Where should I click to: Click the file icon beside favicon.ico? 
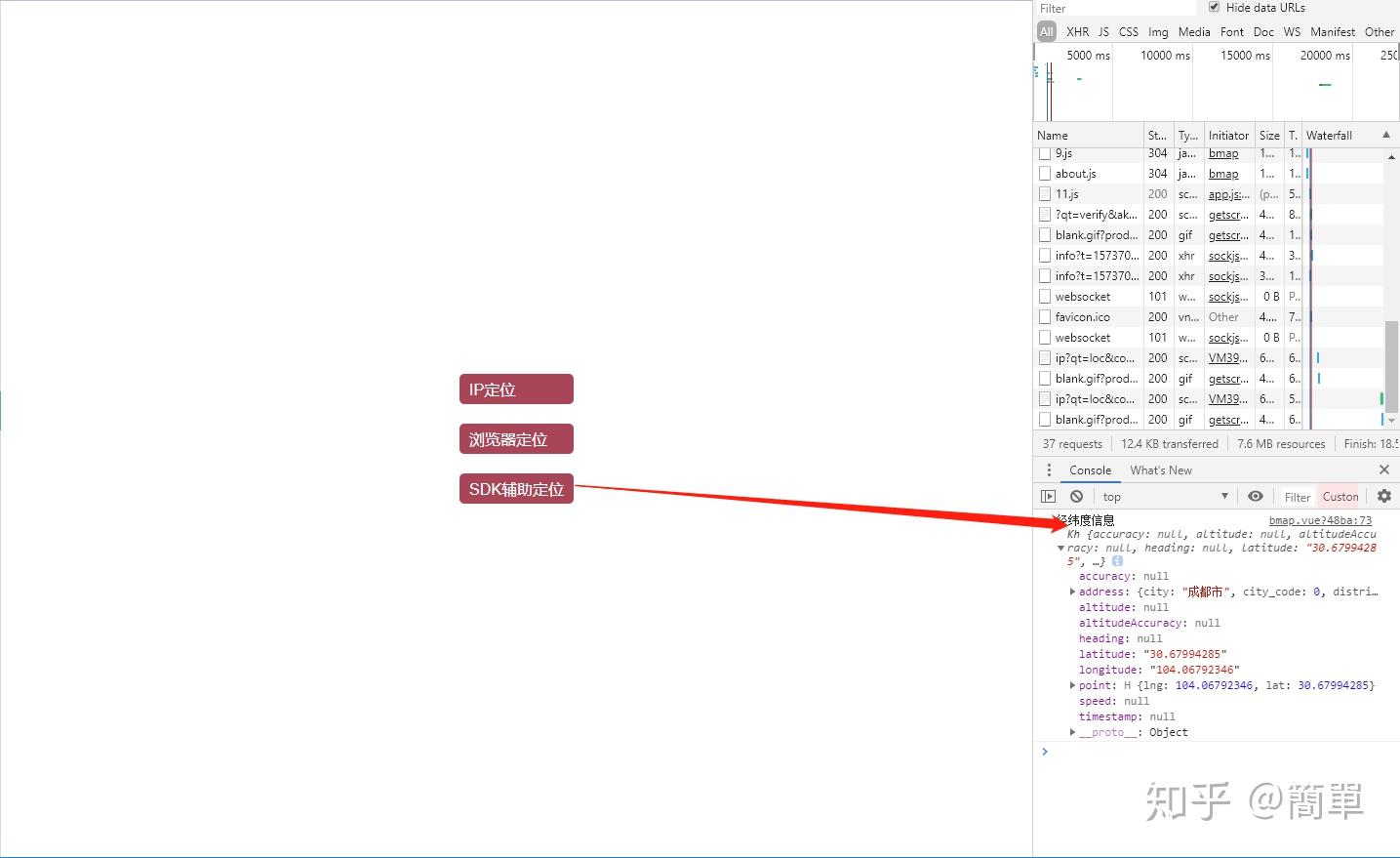(1045, 317)
